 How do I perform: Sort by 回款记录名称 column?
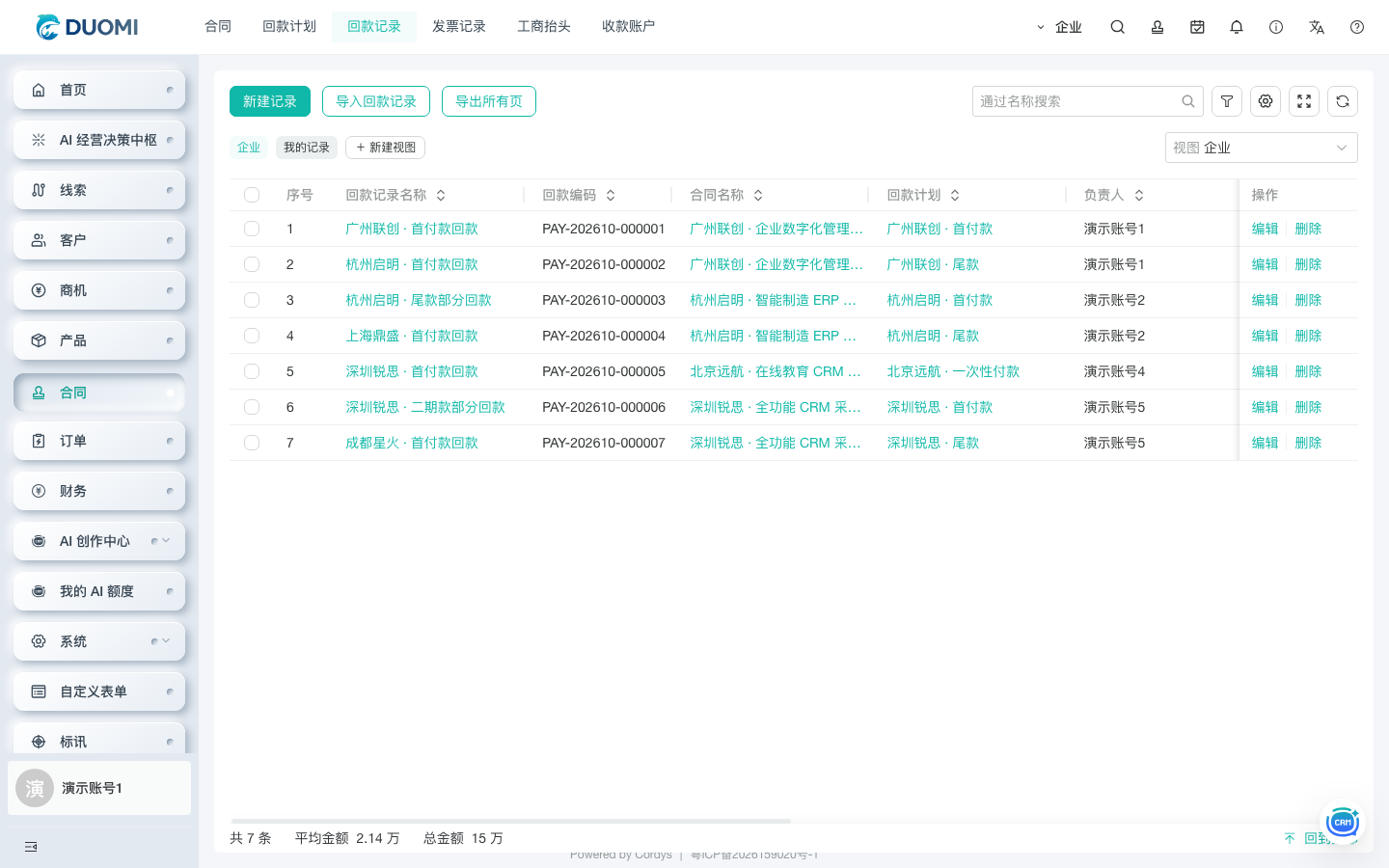441,195
